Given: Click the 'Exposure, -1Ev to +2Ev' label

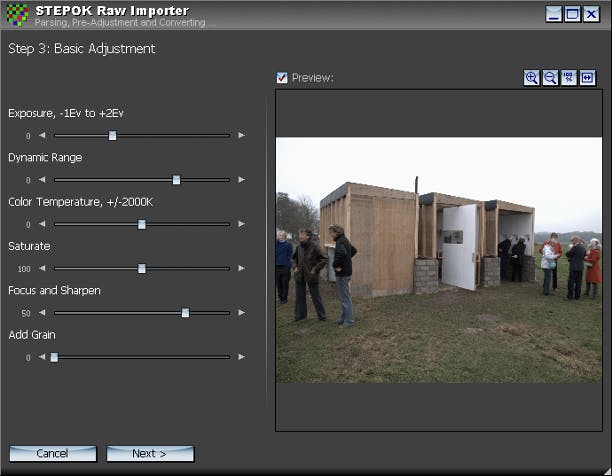Looking at the screenshot, I should 66,114.
